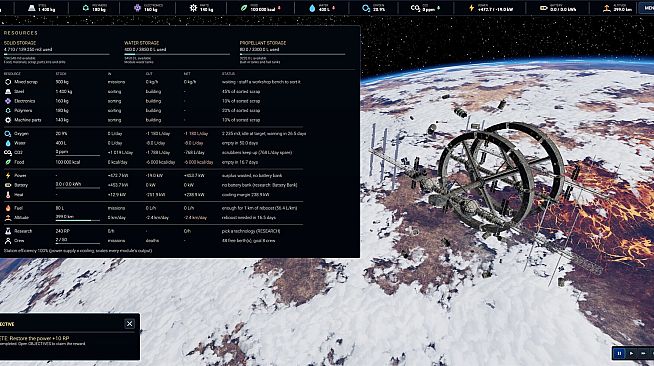Click the 'scrubbers keep up' CO2 status
The height and width of the screenshot is (366, 654).
pos(257,153)
